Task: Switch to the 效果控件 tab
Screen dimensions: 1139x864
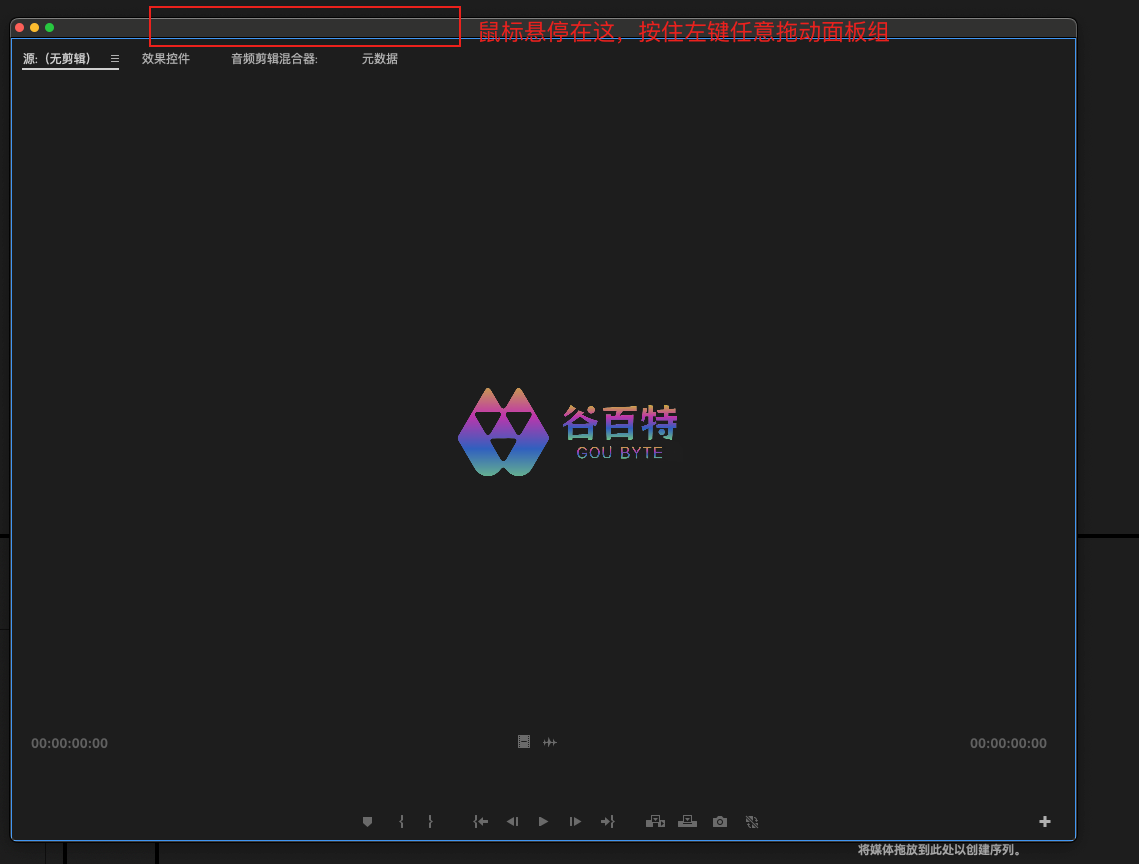Action: pyautogui.click(x=166, y=59)
